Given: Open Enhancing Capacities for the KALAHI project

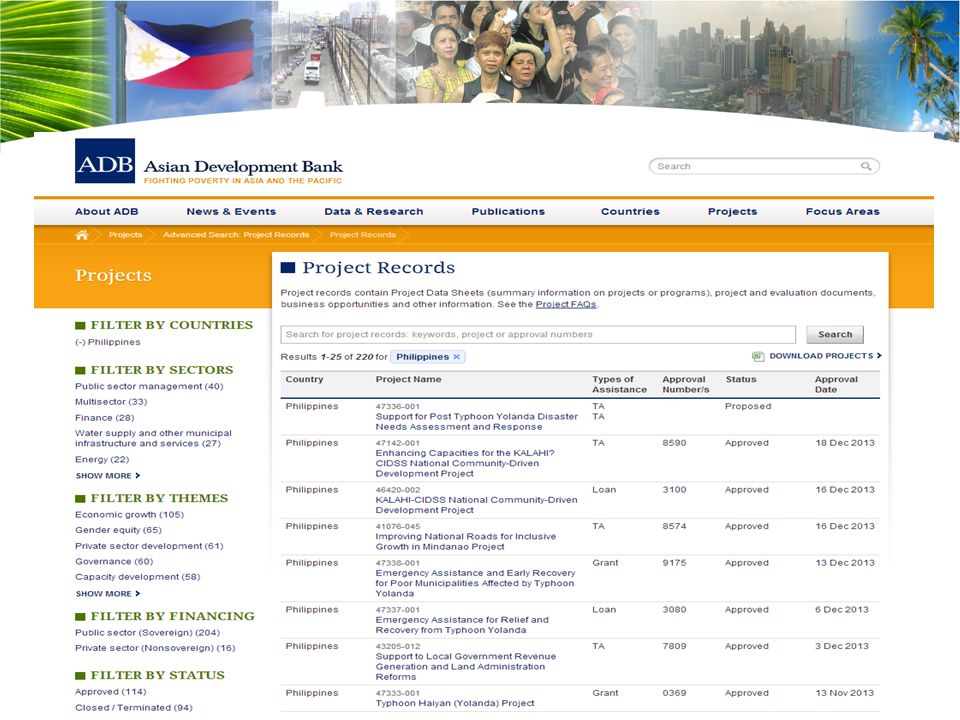Looking at the screenshot, I should (465, 463).
